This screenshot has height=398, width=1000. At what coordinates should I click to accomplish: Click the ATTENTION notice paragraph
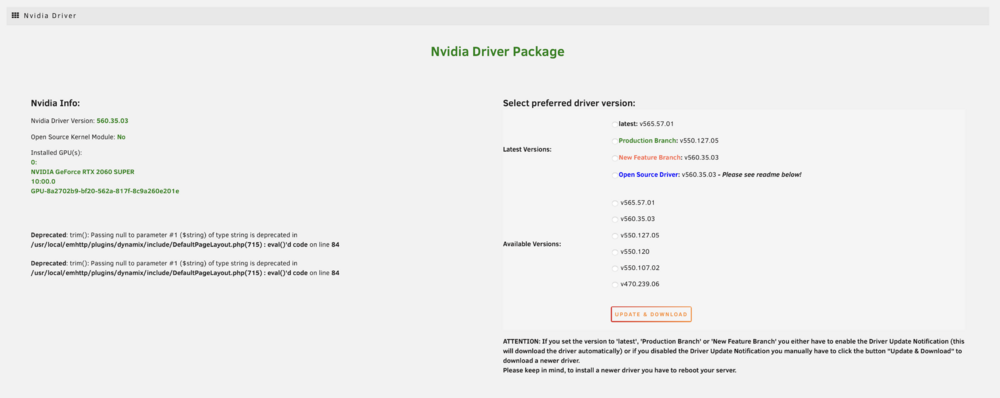(x=733, y=351)
